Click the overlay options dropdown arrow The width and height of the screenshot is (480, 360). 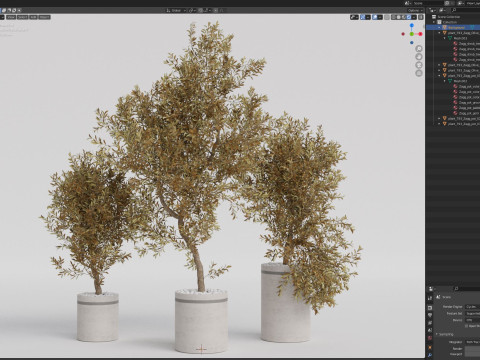coord(380,17)
